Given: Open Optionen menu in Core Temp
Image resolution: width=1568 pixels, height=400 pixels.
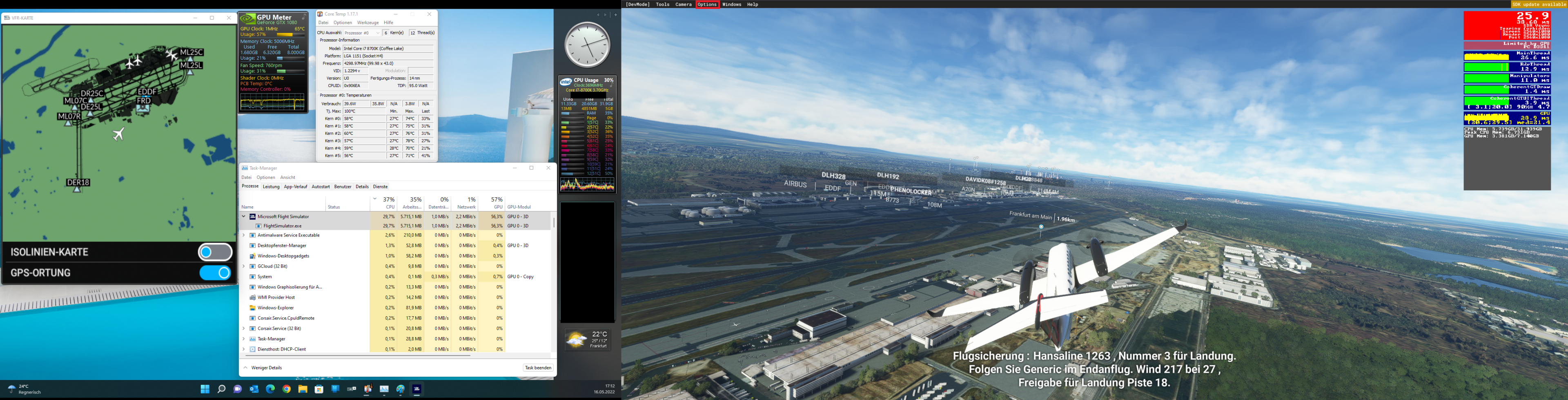Looking at the screenshot, I should pyautogui.click(x=343, y=22).
